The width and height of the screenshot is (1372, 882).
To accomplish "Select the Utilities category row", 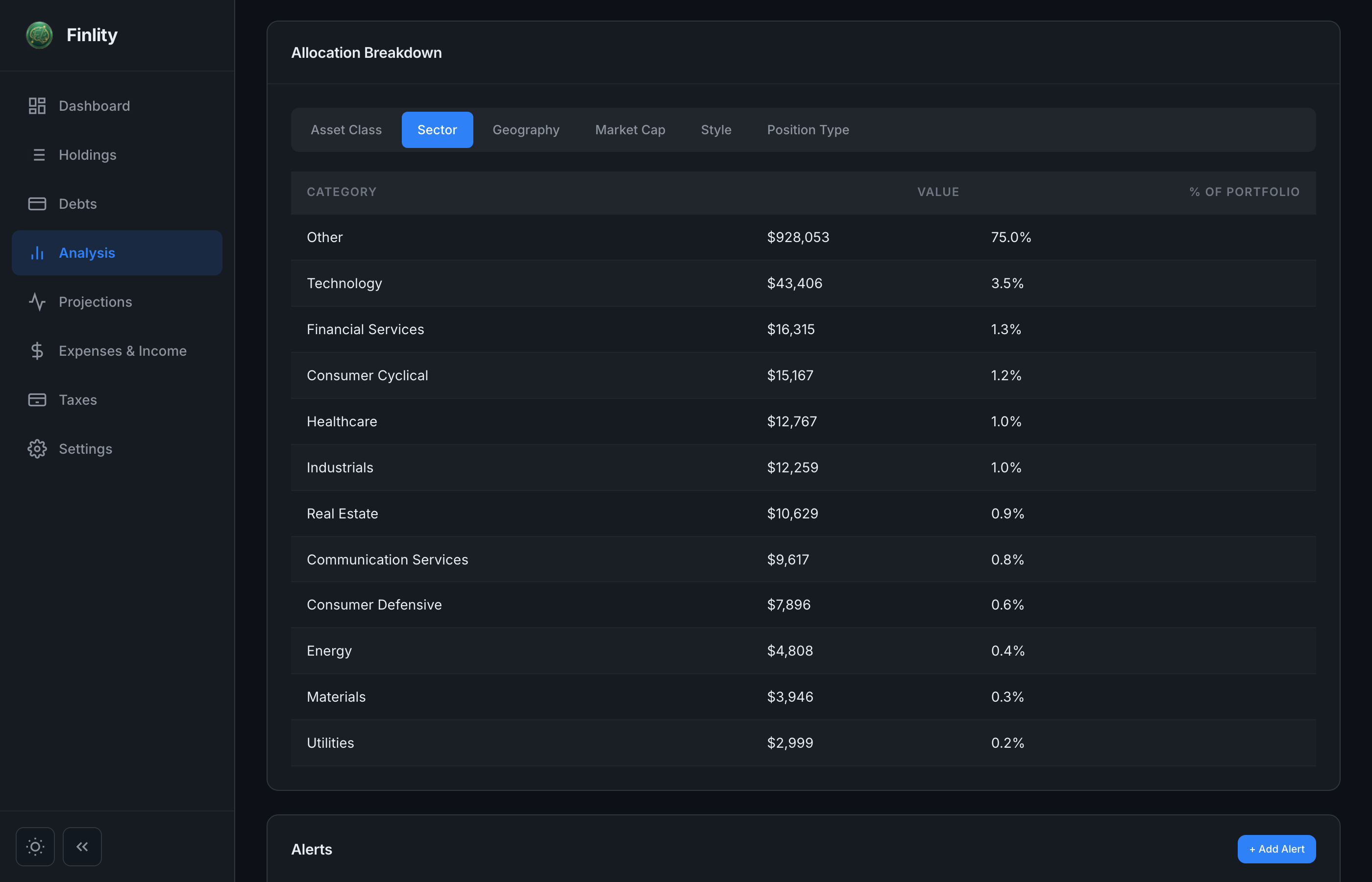I will pyautogui.click(x=803, y=743).
